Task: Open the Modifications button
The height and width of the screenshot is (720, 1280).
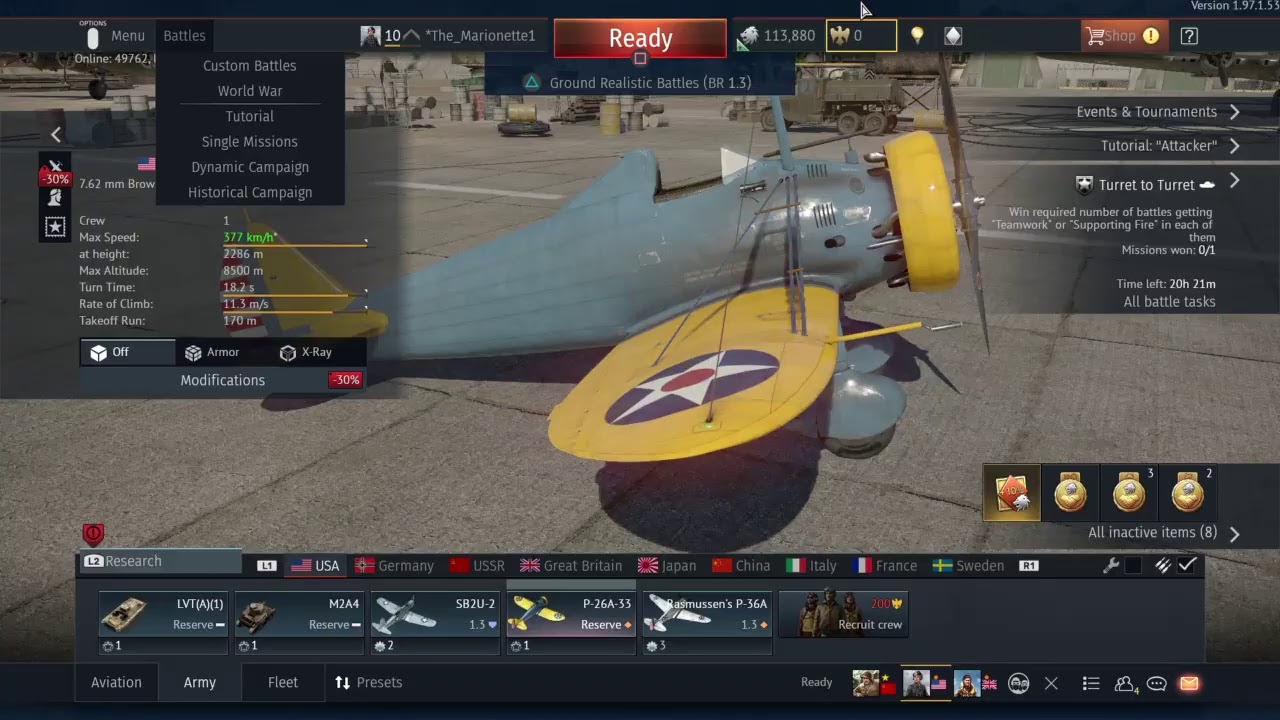Action: [x=222, y=380]
